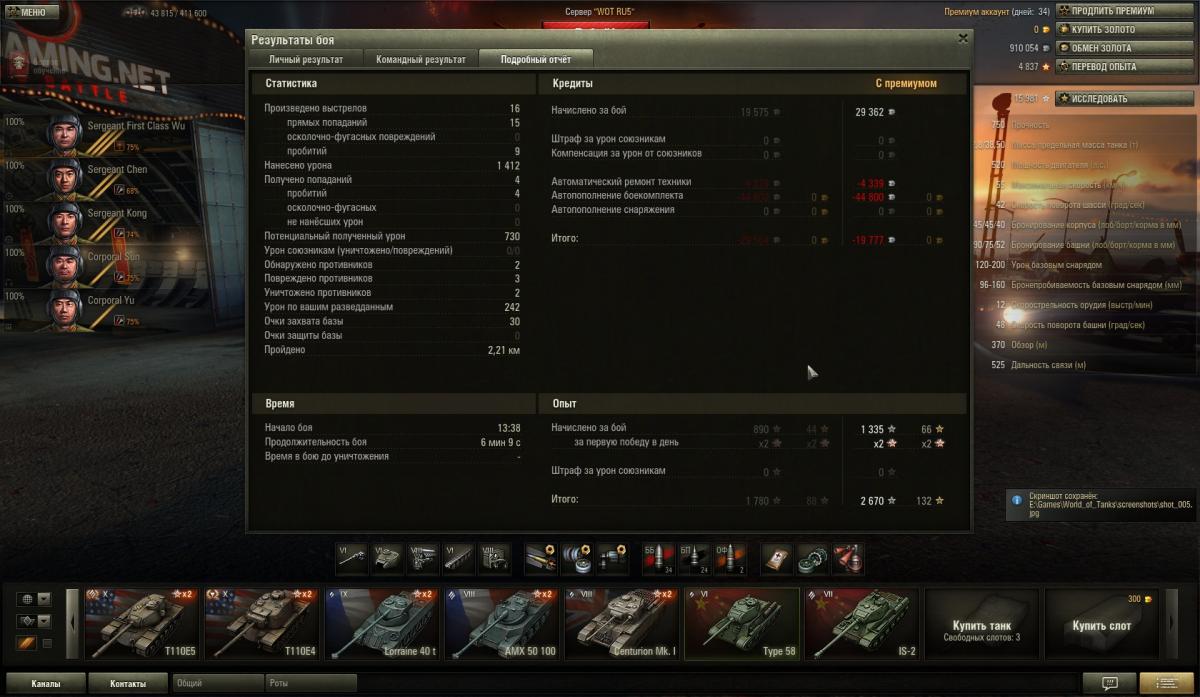The width and height of the screenshot is (1200, 697).
Task: Open the Командный результат tab
Action: click(420, 60)
